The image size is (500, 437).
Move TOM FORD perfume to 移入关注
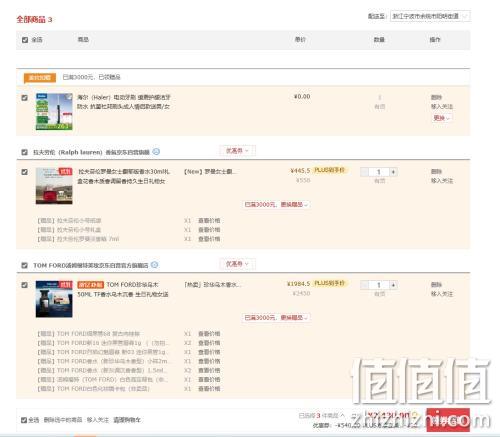click(x=442, y=294)
